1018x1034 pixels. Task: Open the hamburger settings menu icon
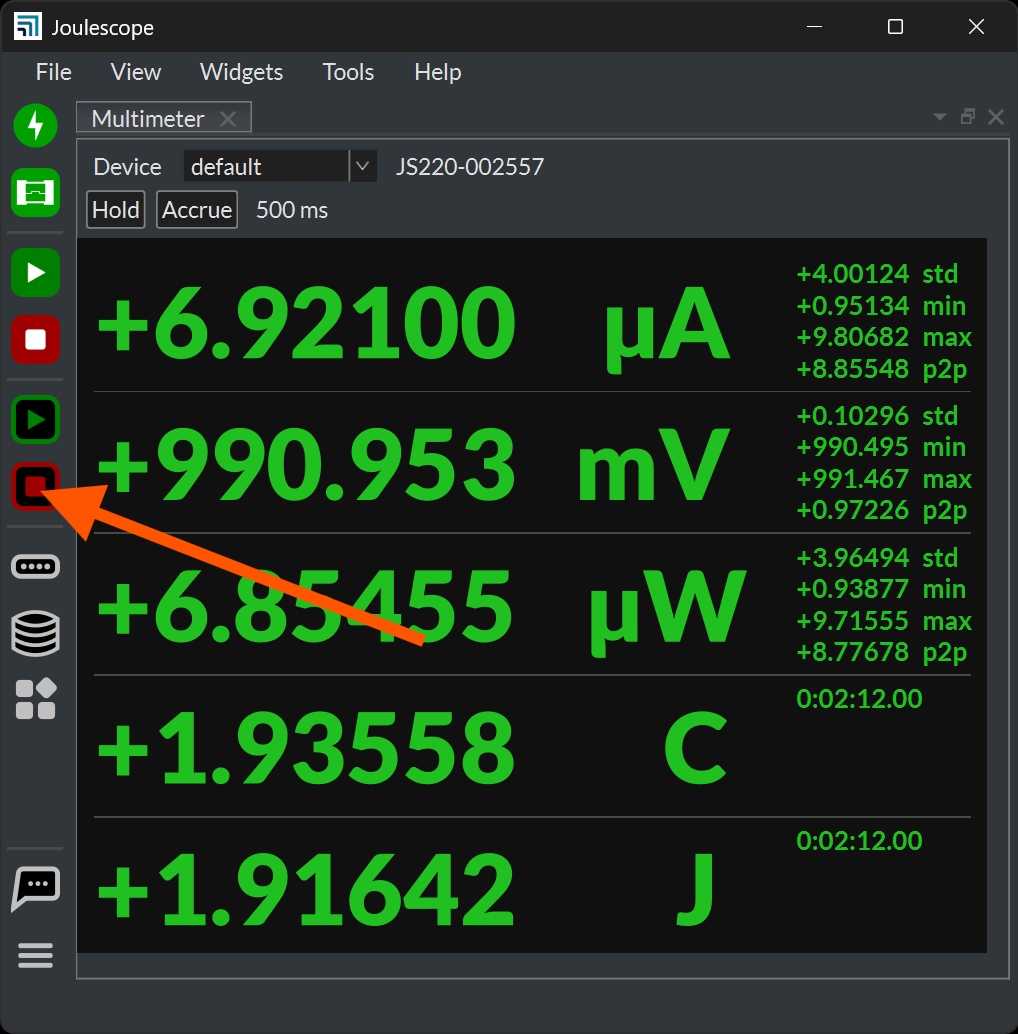click(x=36, y=956)
